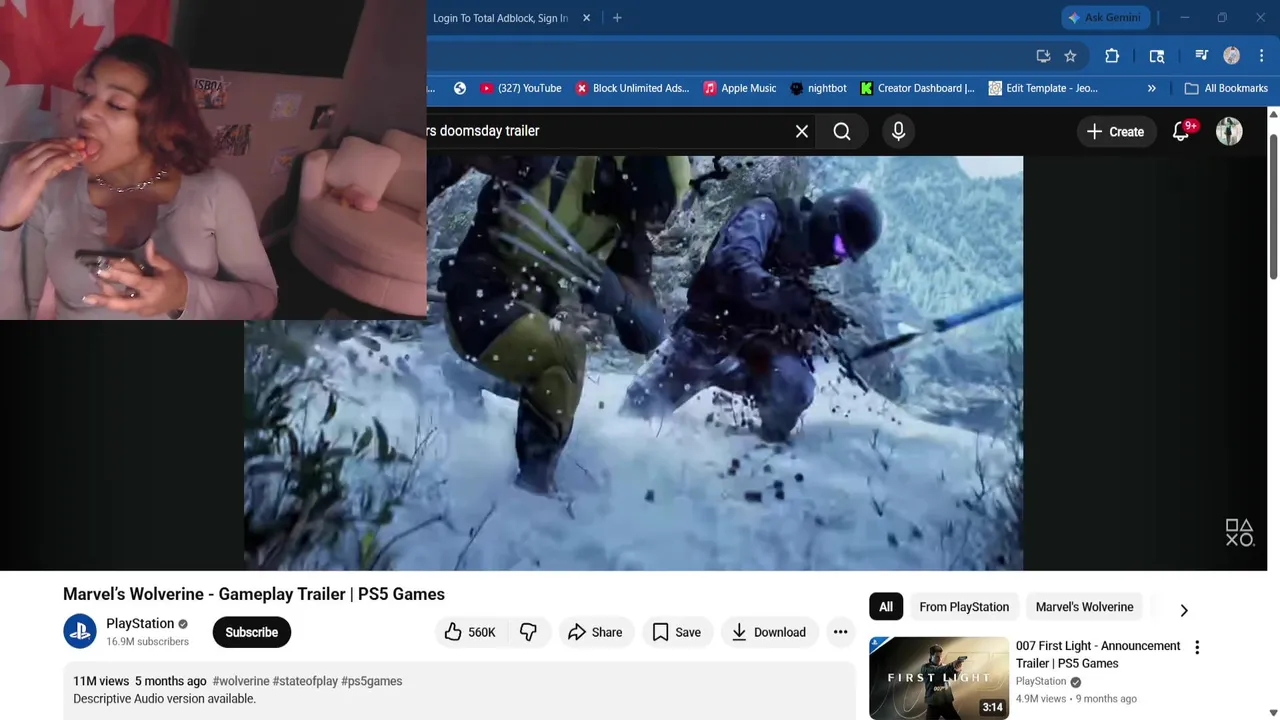Click the #ps5games hashtag
This screenshot has height=720, width=1280.
pos(371,681)
